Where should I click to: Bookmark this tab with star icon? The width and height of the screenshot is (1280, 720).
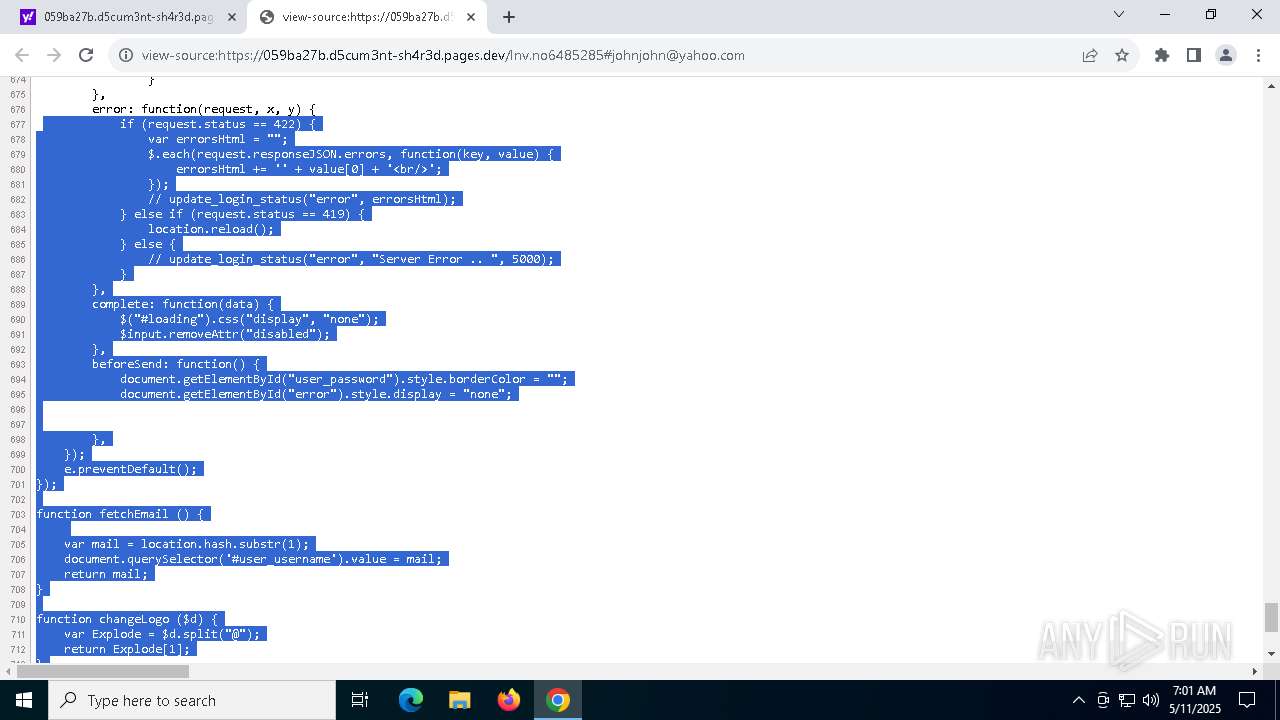(x=1122, y=55)
